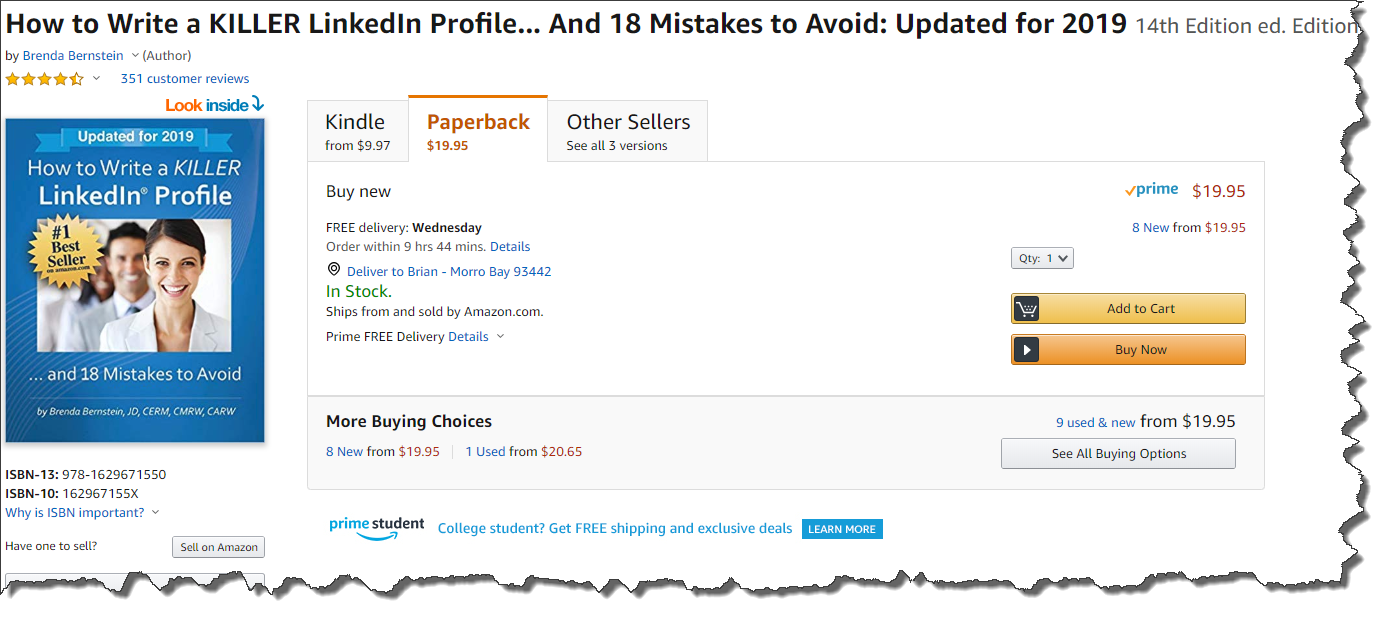Image resolution: width=1386 pixels, height=617 pixels.
Task: Click the Prime logo next to the price
Action: pos(1151,190)
